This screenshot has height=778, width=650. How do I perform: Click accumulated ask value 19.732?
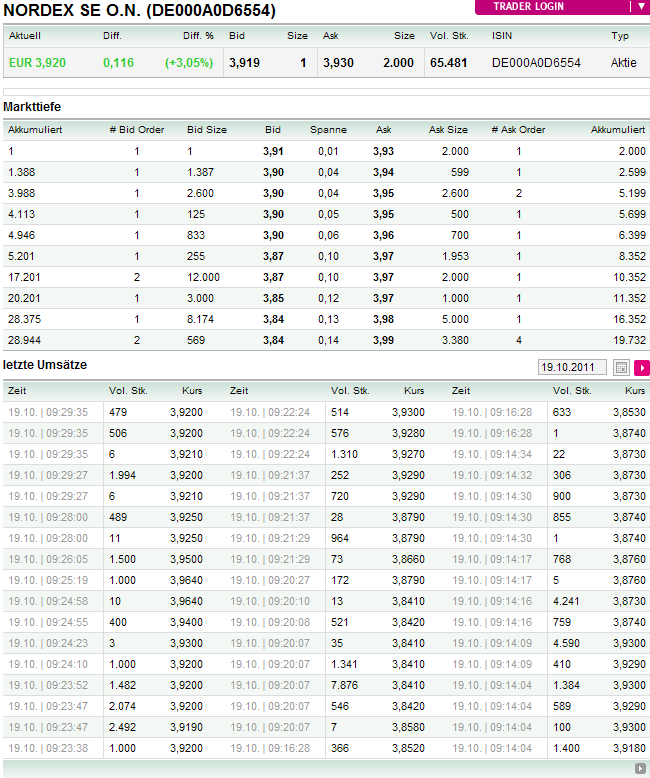629,340
